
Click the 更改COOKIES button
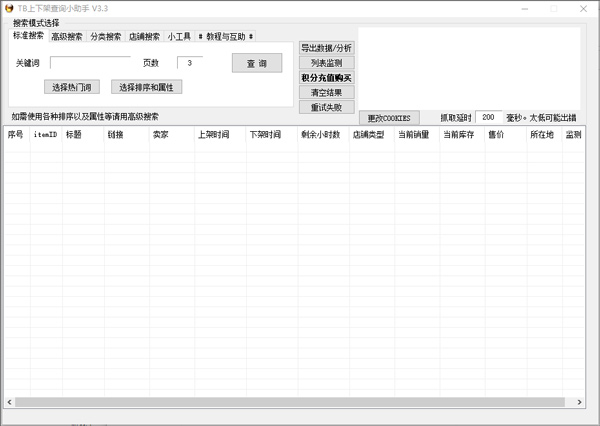click(x=389, y=118)
